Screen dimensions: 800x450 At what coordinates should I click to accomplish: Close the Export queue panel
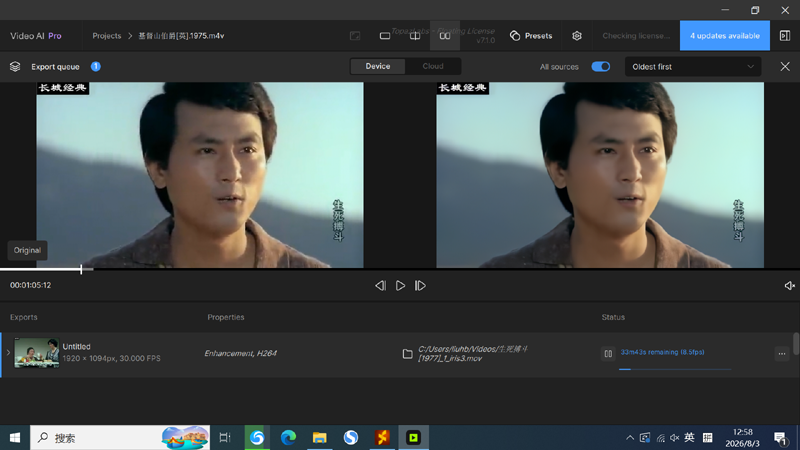(785, 66)
